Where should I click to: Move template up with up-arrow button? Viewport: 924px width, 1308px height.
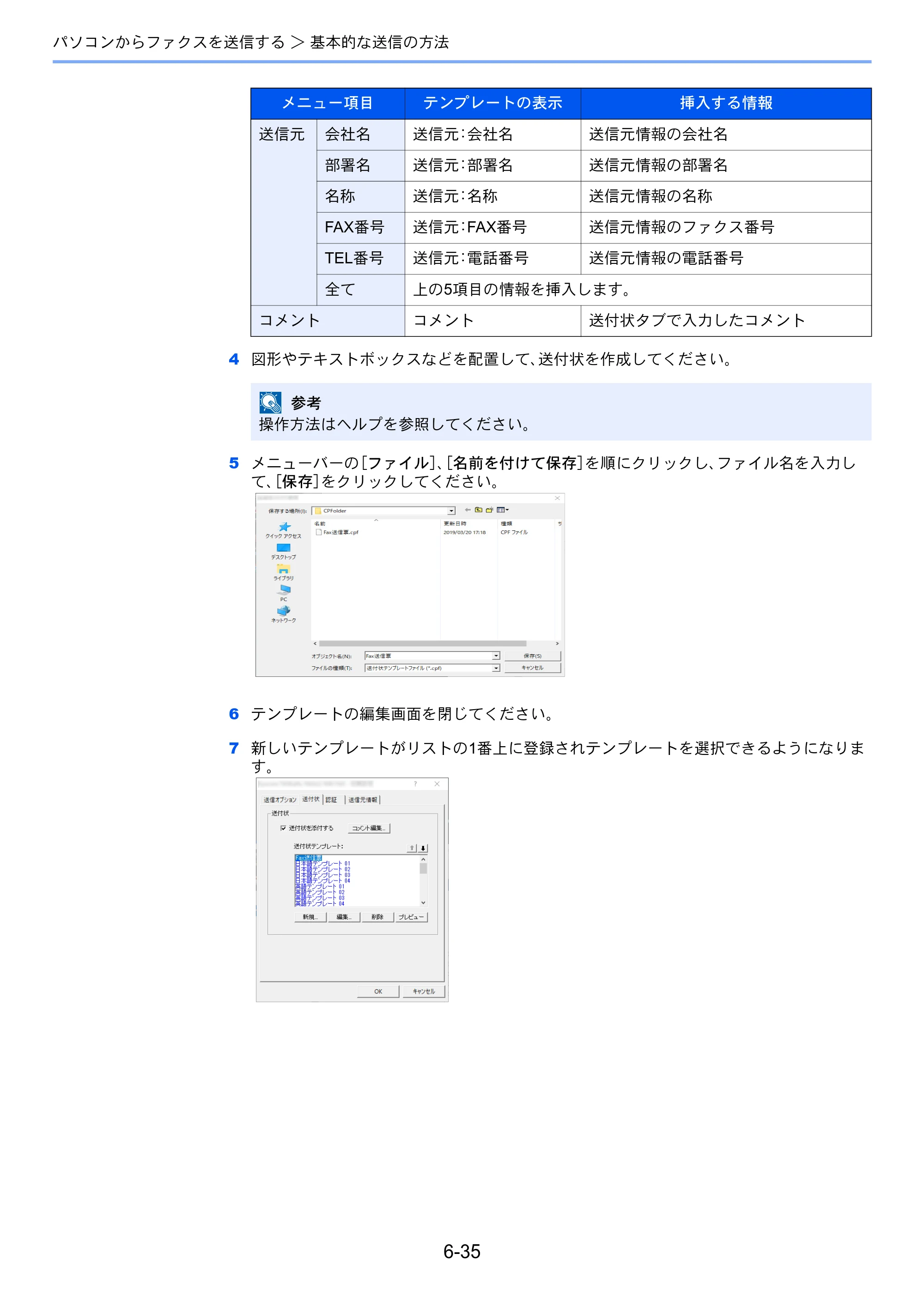click(x=412, y=848)
